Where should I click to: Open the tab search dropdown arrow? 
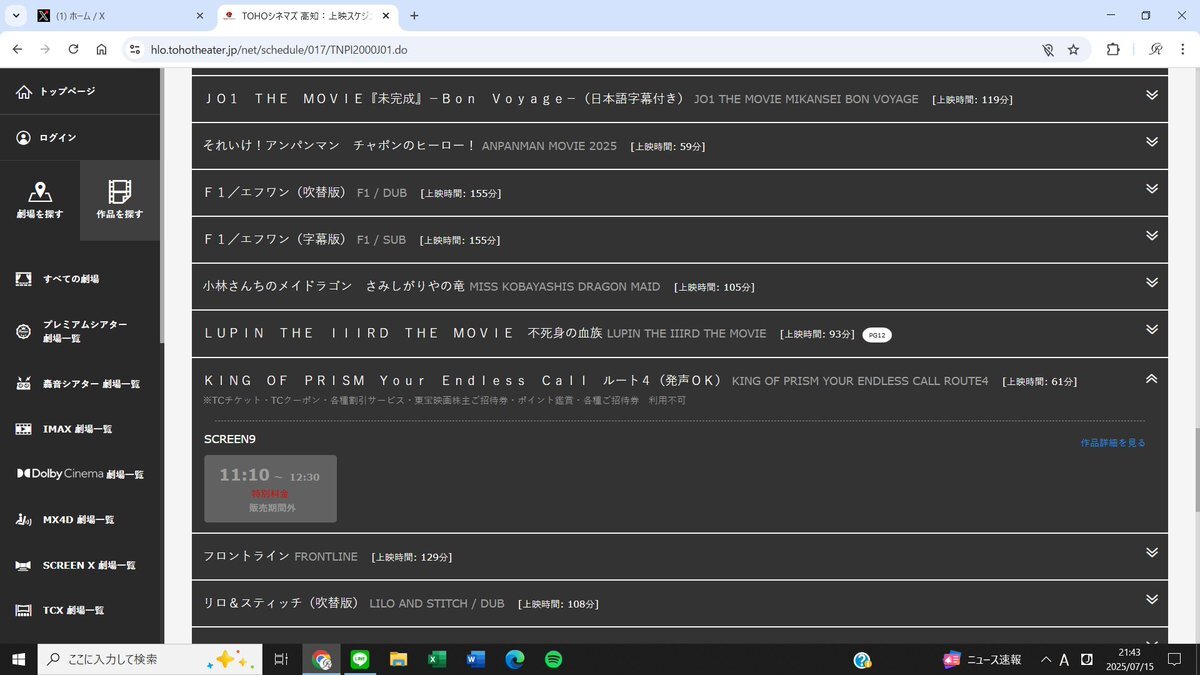pos(16,16)
